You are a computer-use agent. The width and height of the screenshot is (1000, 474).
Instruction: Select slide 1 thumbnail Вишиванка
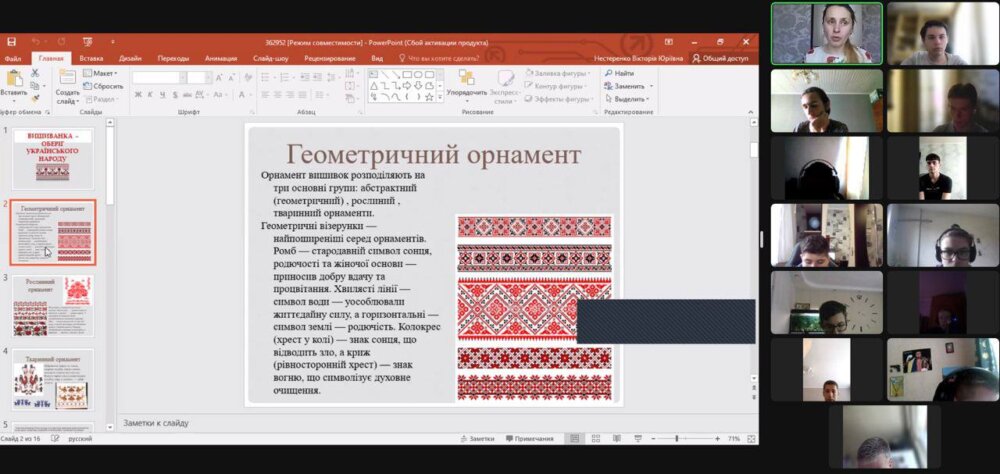point(53,158)
